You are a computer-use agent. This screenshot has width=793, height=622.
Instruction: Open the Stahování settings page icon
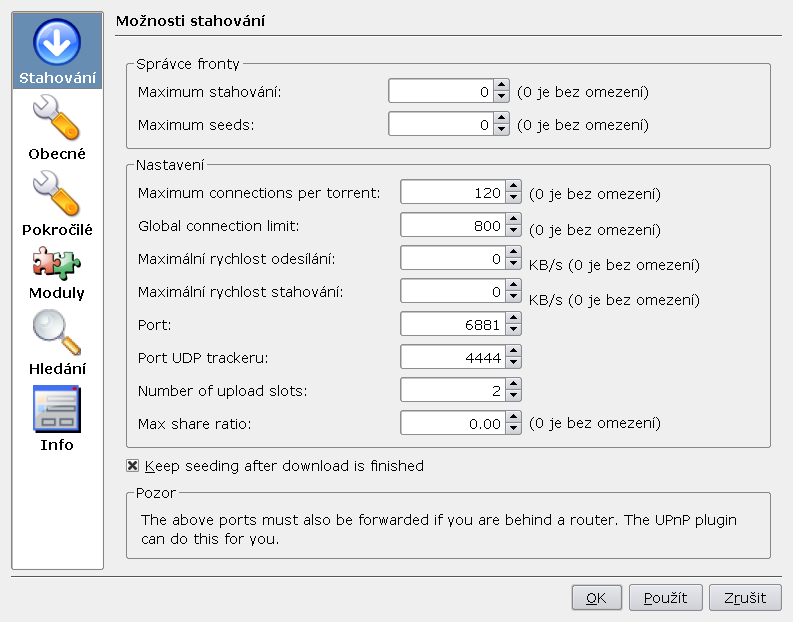57,42
